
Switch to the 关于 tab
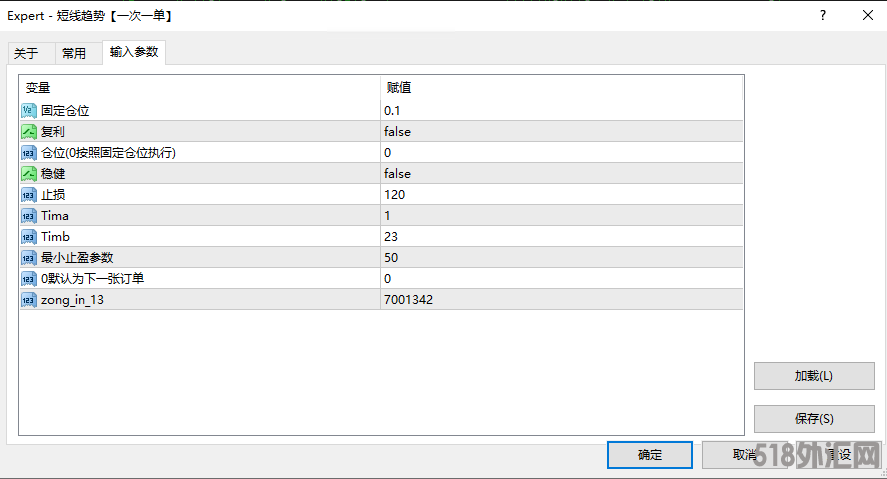click(26, 54)
